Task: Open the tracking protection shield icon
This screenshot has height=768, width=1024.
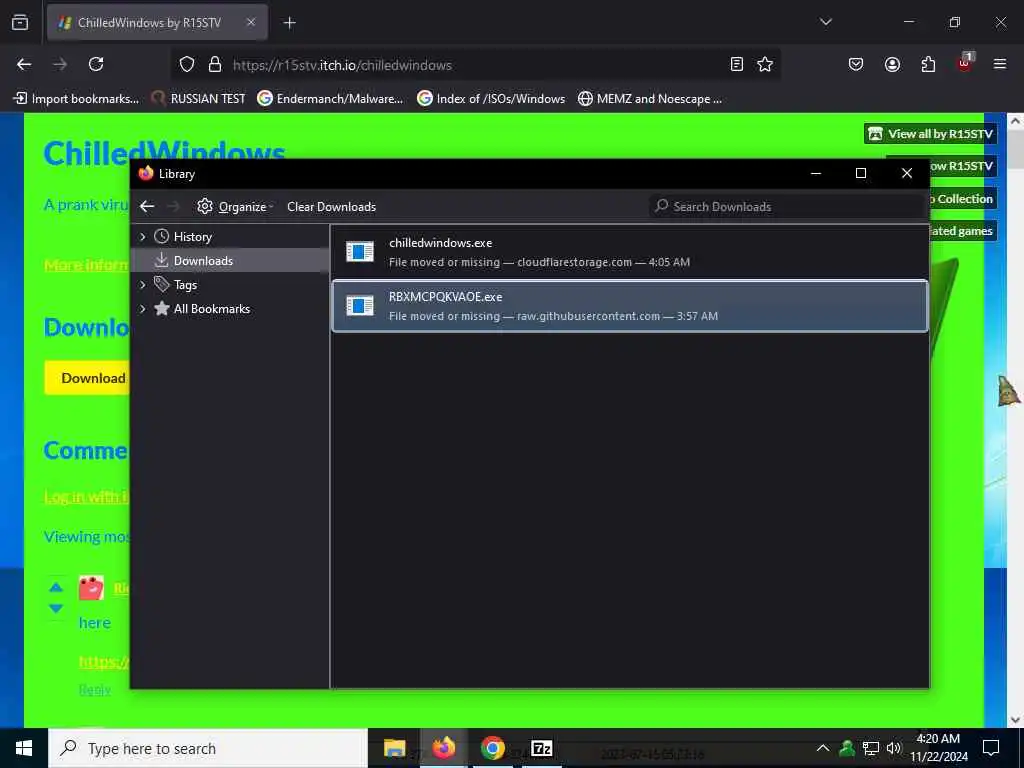Action: [187, 65]
